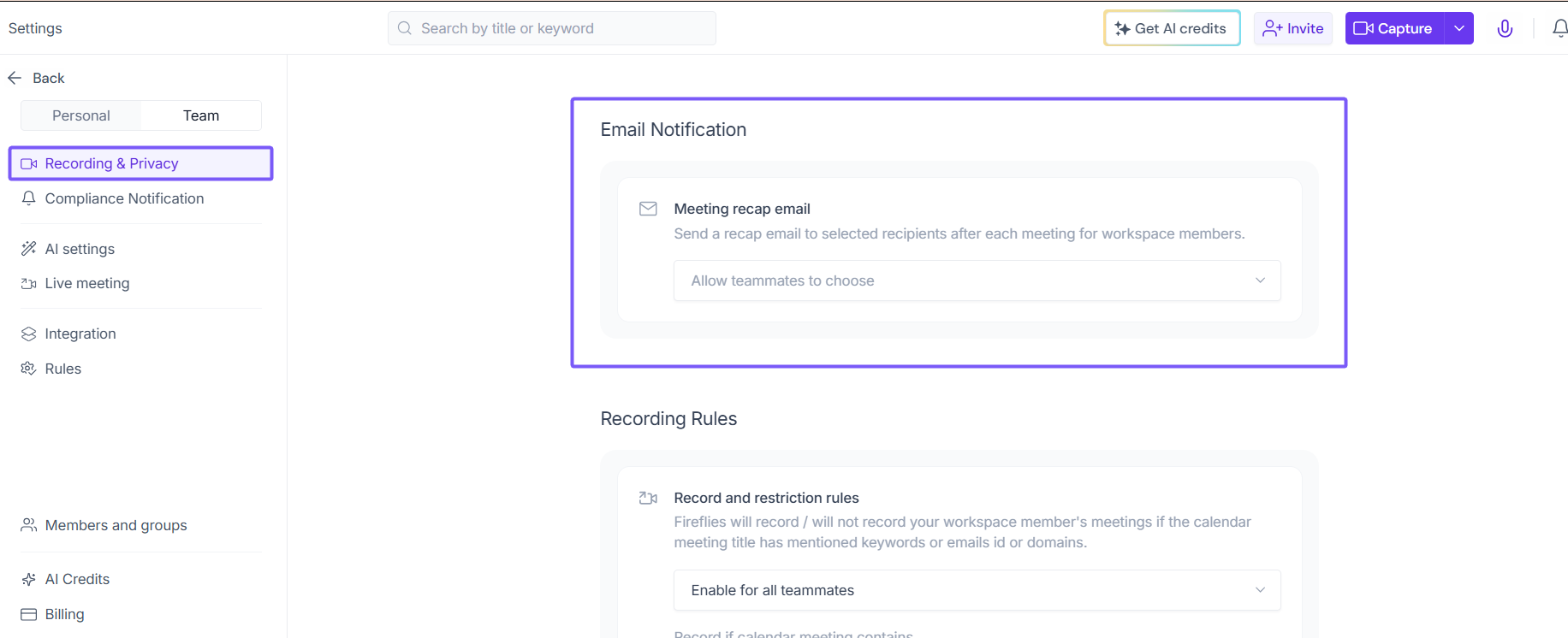1568x638 pixels.
Task: Click the AI Credits sparkle icon
Action: (28, 579)
